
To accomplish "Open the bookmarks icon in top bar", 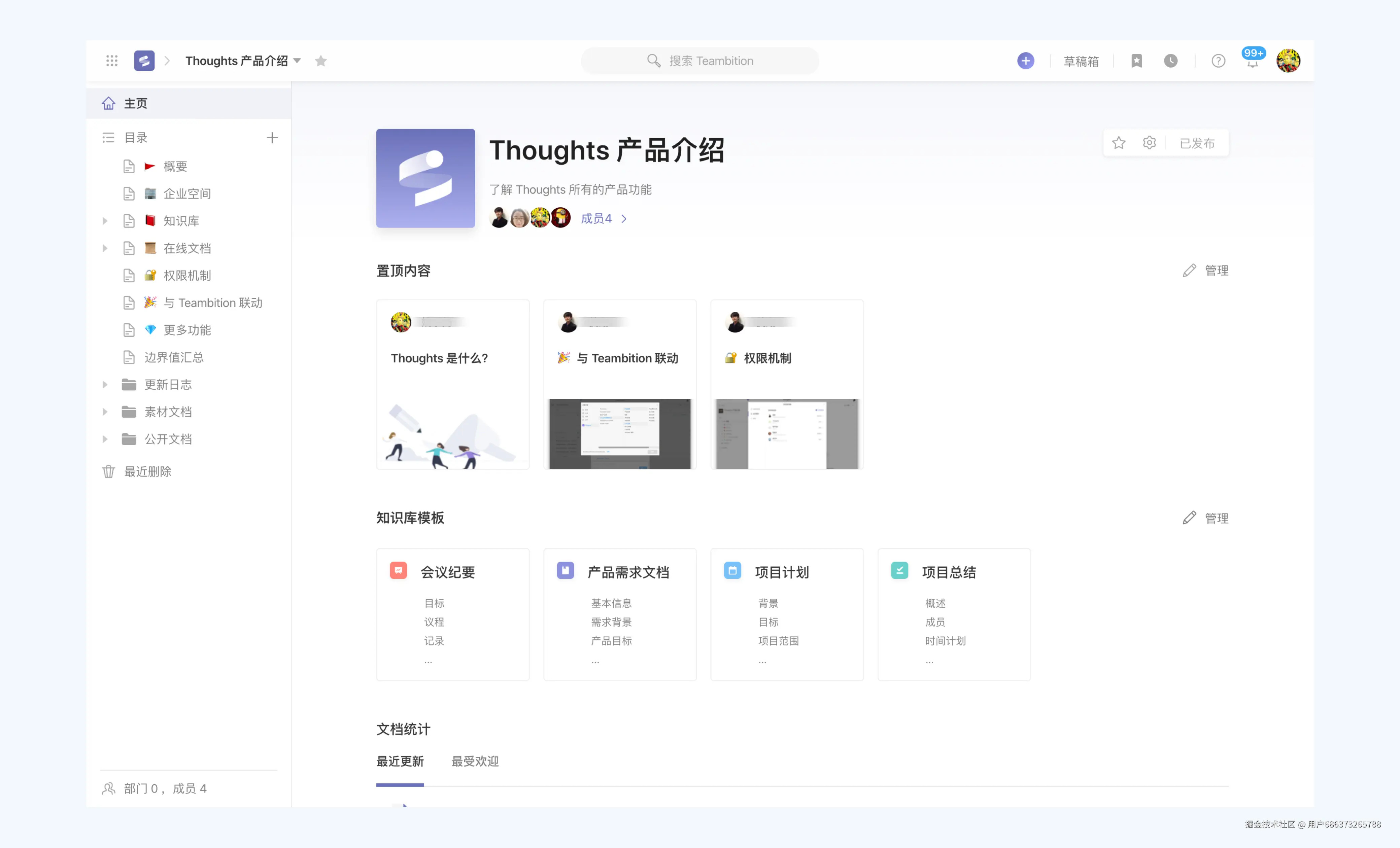I will point(1136,61).
